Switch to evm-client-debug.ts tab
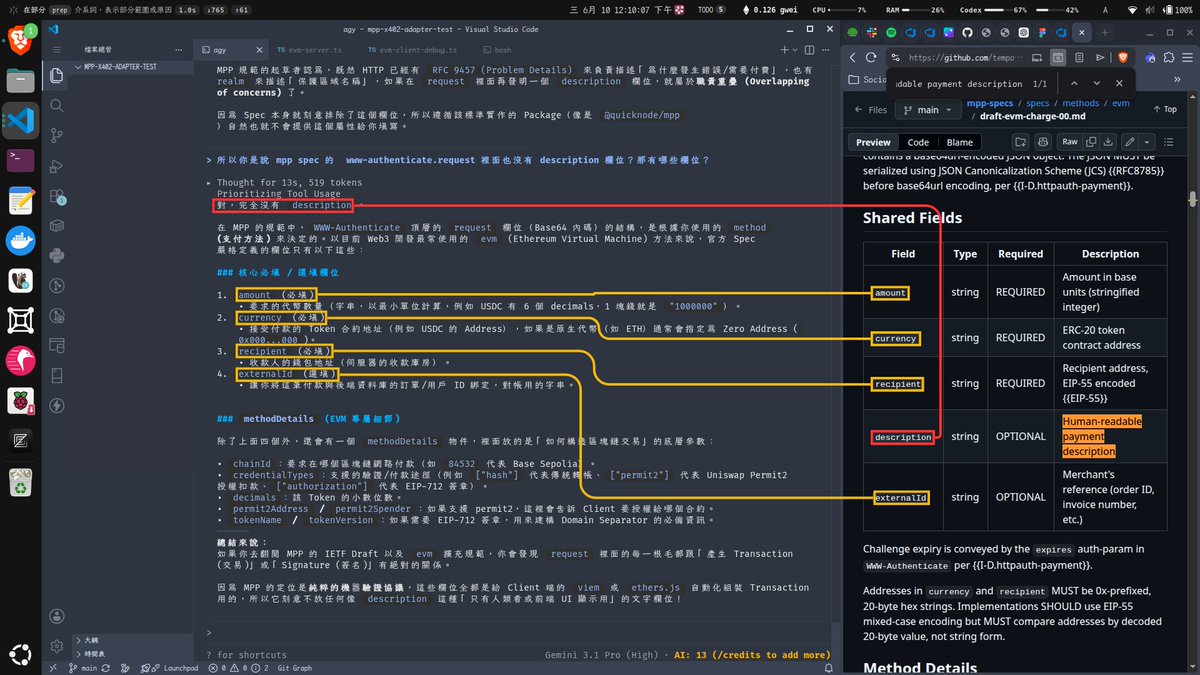The height and width of the screenshot is (675, 1200). pyautogui.click(x=413, y=49)
